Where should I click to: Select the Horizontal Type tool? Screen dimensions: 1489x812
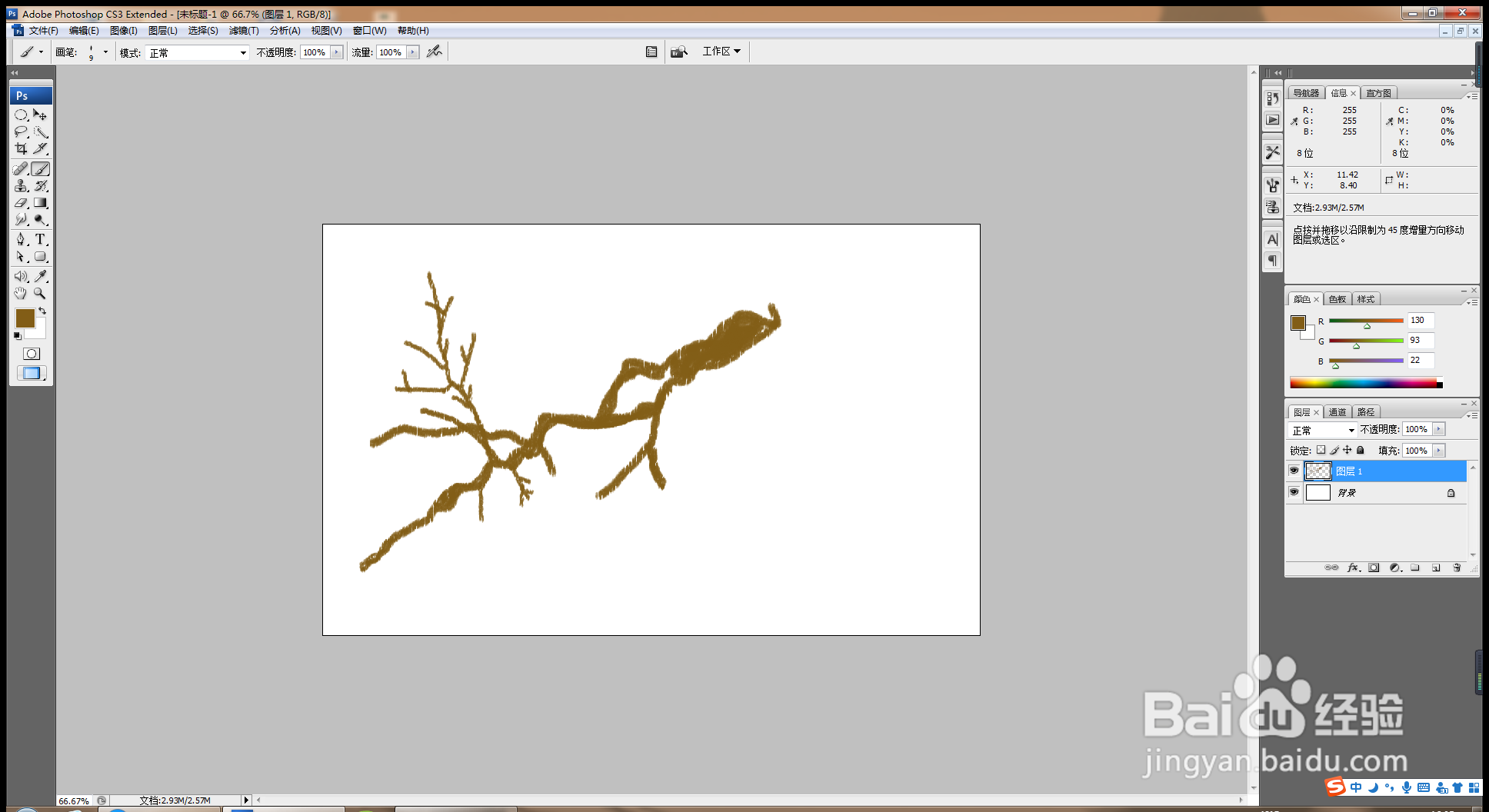[x=41, y=240]
